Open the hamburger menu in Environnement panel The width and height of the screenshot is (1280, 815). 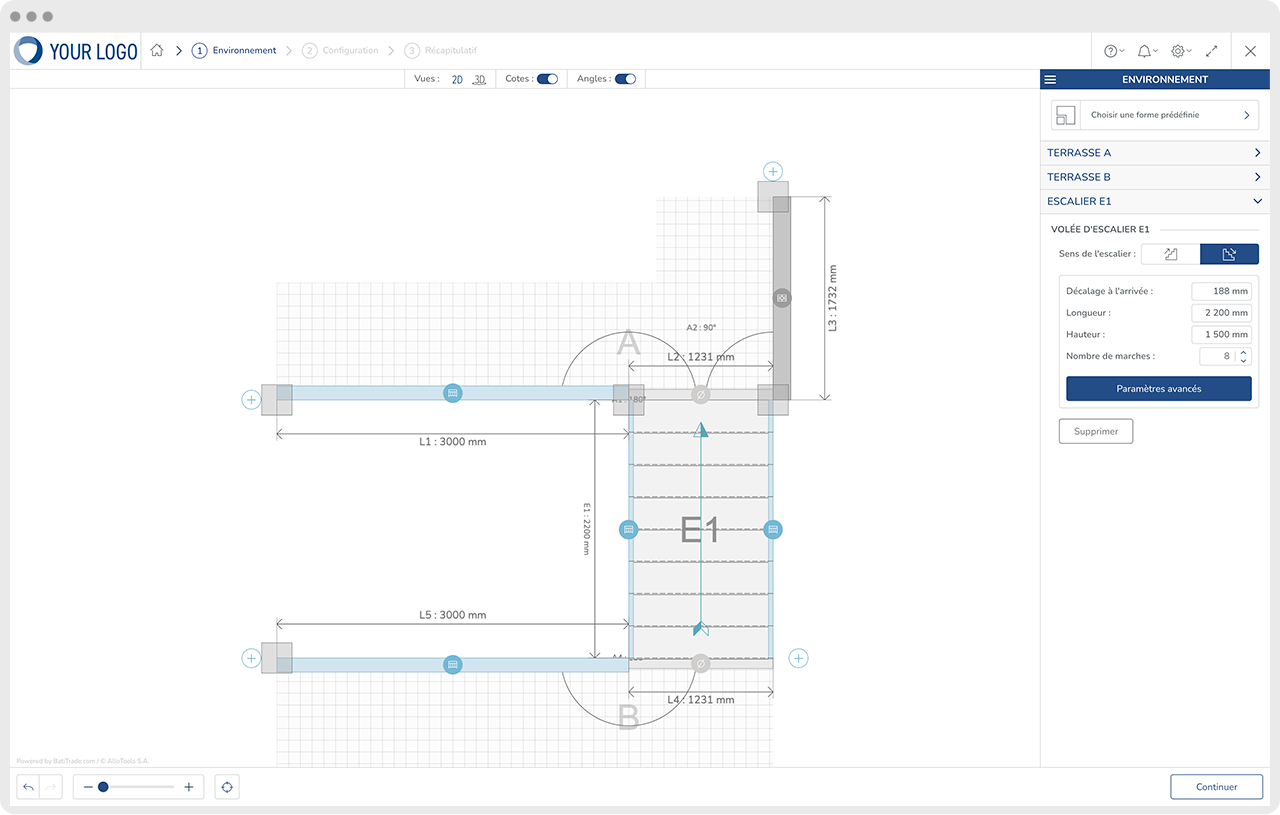click(x=1050, y=80)
